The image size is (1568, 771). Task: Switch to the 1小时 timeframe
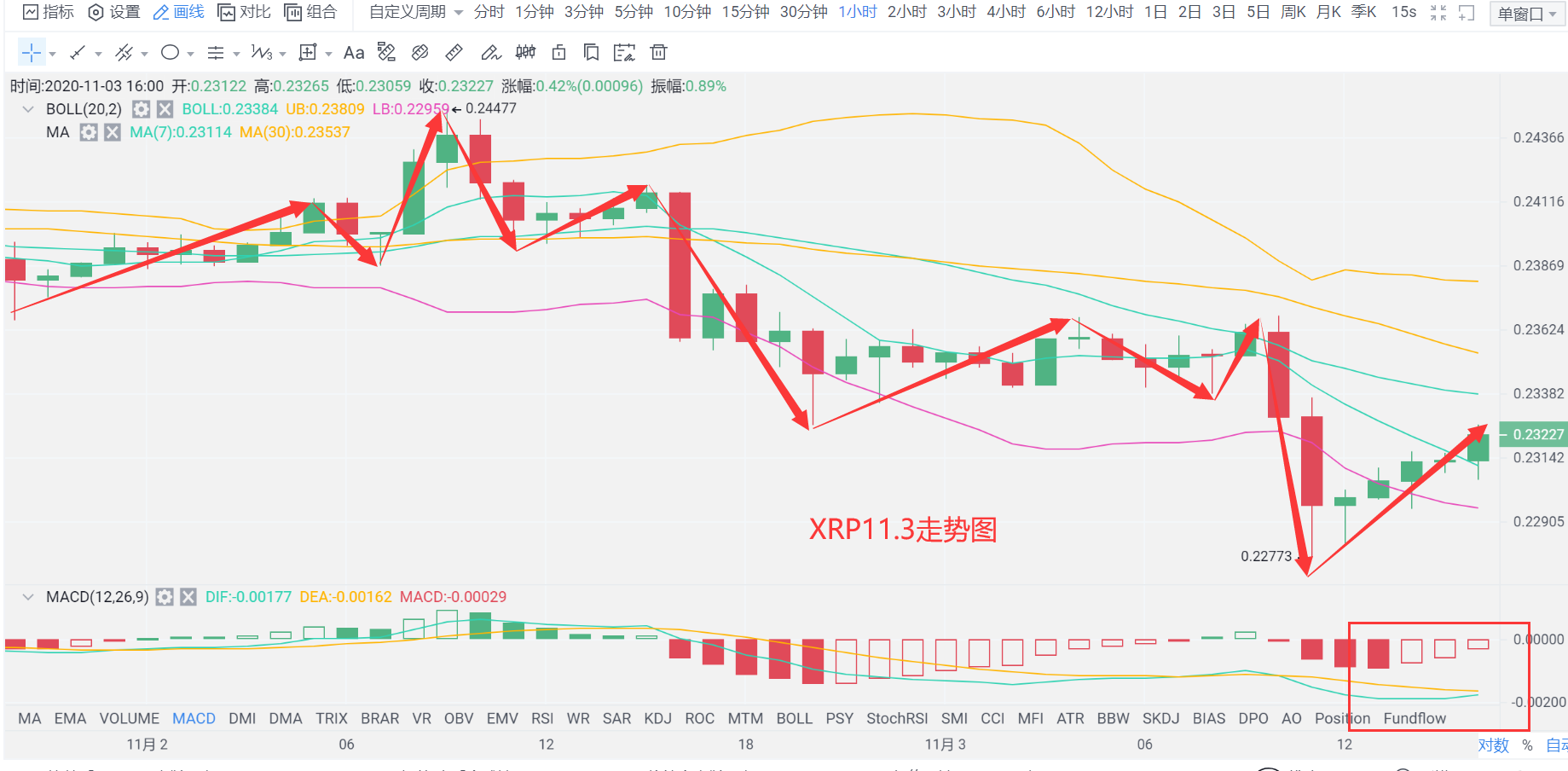coord(858,12)
